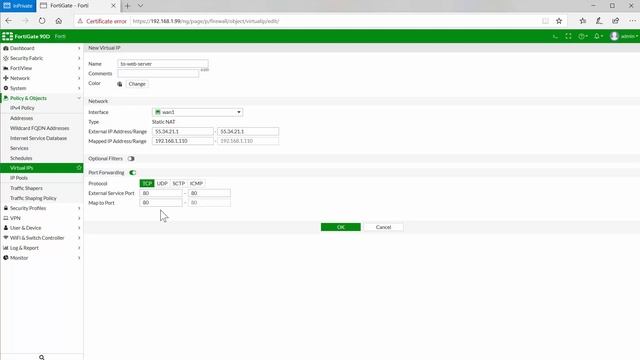Click the browser forward arrow

(x=25, y=21)
